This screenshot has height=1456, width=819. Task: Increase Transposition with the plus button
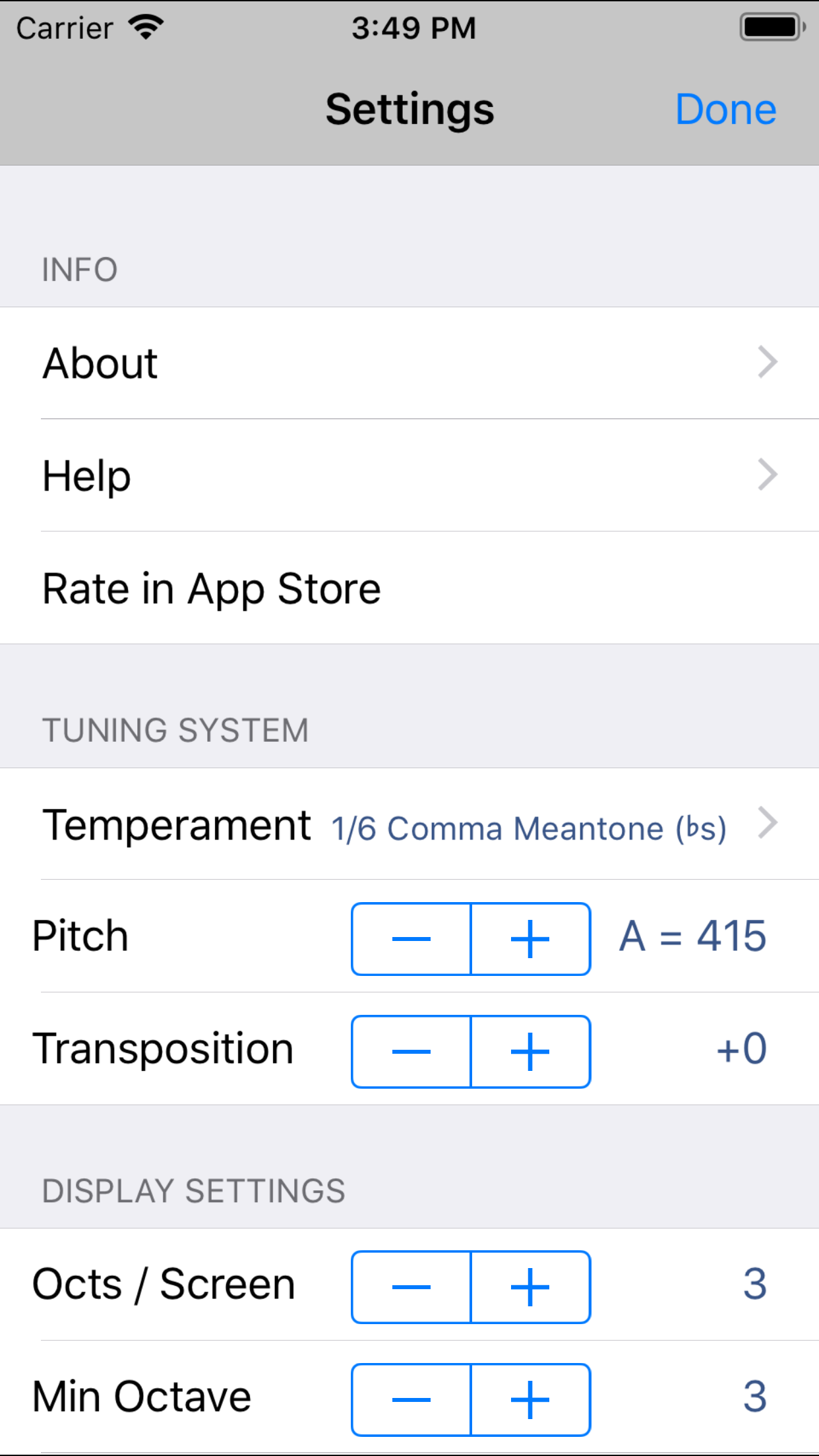pyautogui.click(x=531, y=1051)
